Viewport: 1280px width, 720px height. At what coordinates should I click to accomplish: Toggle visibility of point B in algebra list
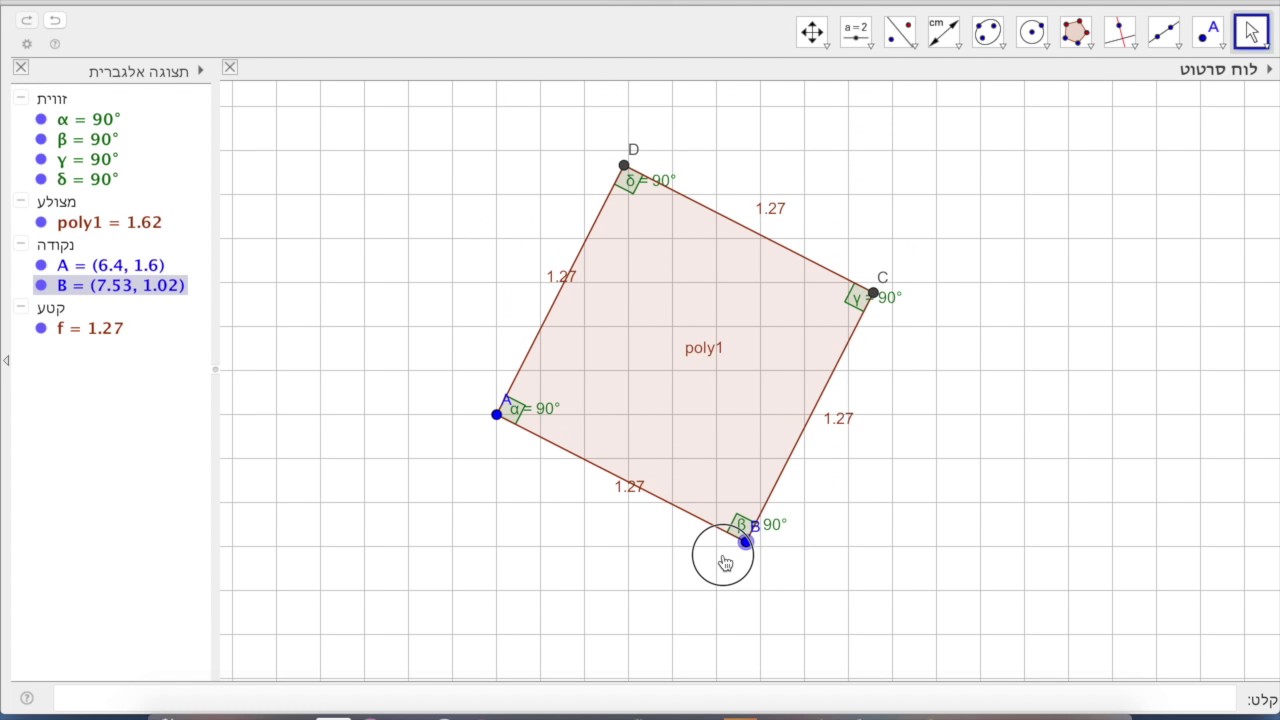click(x=41, y=285)
